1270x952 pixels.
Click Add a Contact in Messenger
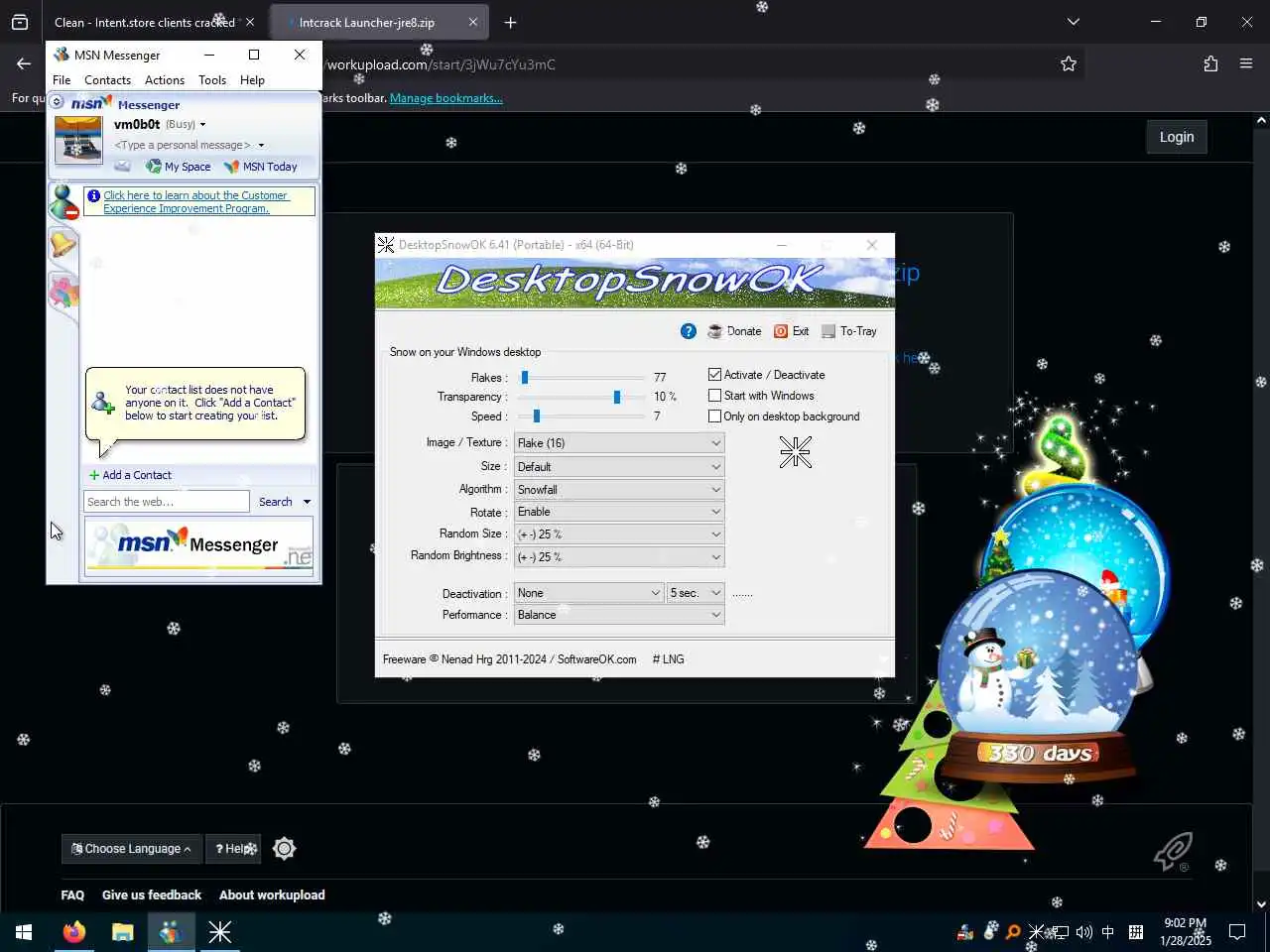pos(130,475)
